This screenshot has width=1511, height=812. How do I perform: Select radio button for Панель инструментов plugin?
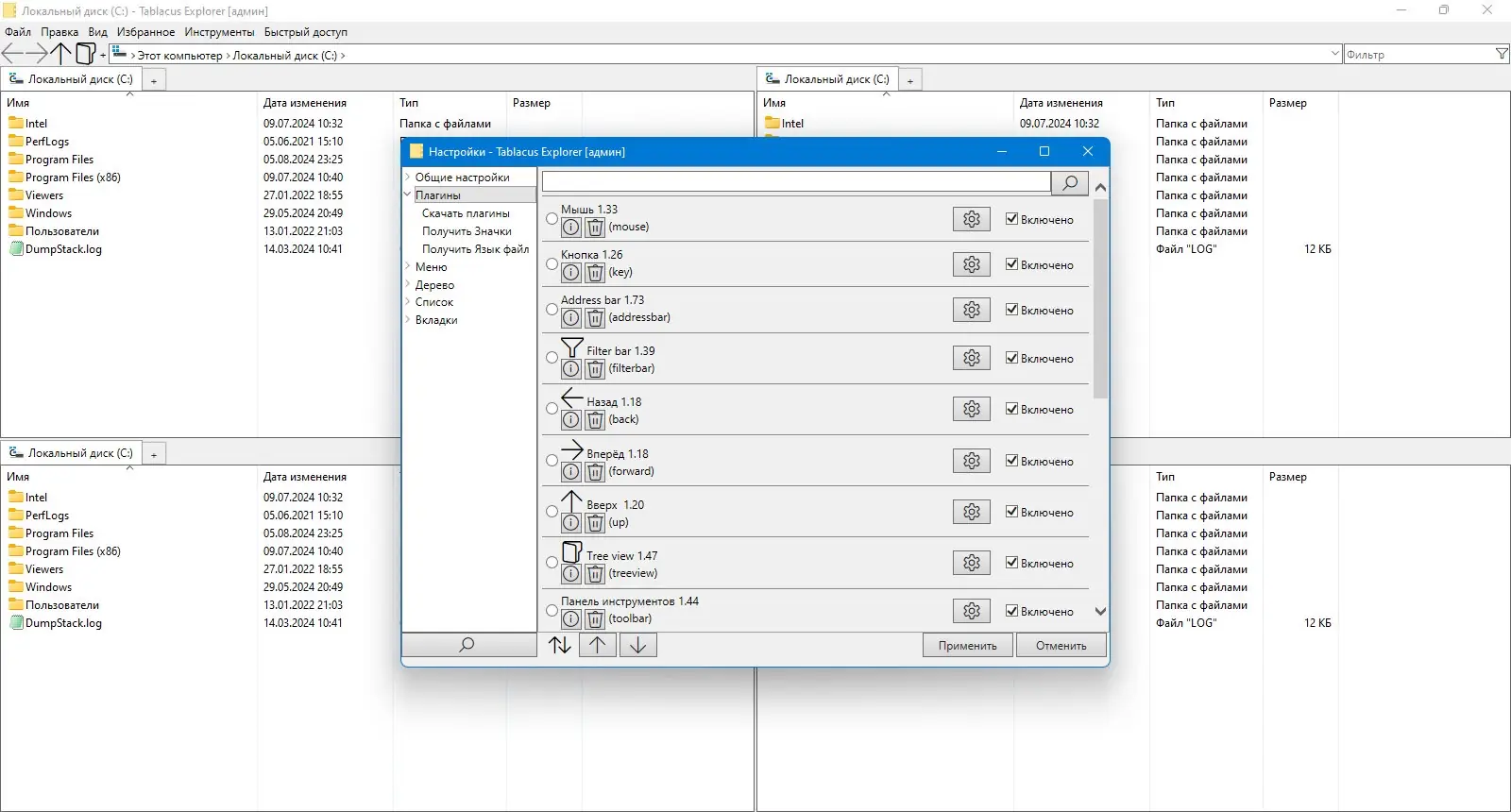tap(552, 611)
